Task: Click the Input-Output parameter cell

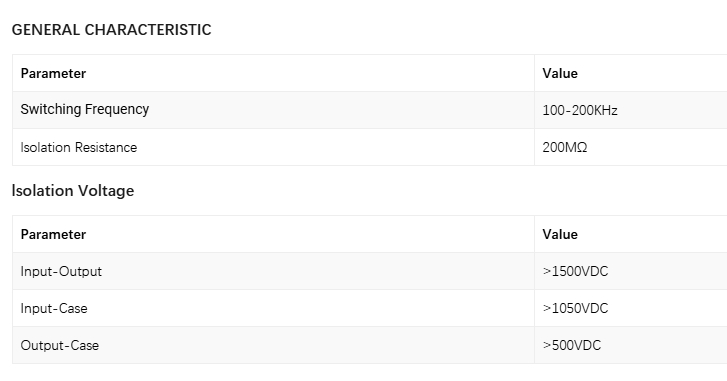Action: (x=273, y=271)
